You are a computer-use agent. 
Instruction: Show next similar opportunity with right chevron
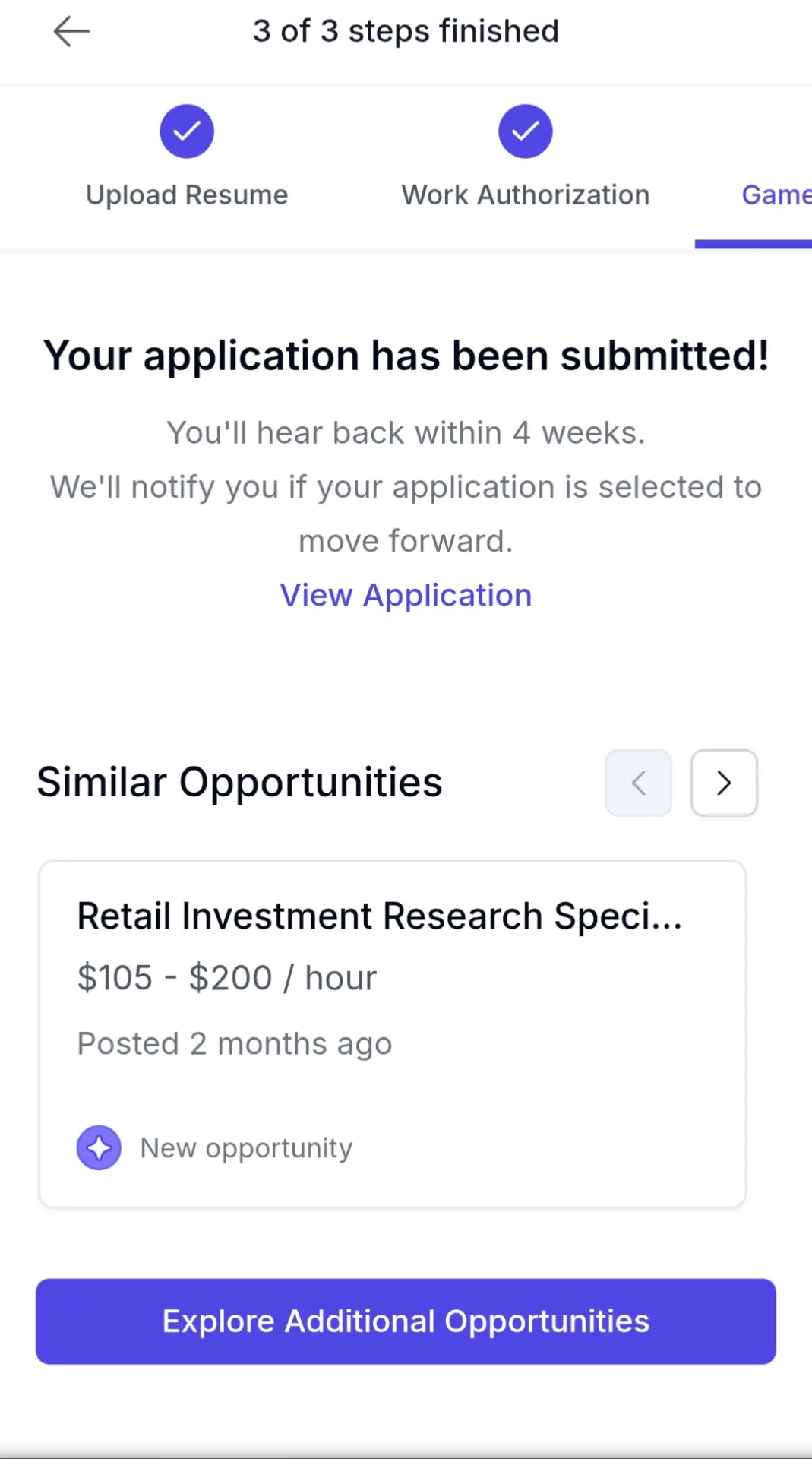pyautogui.click(x=724, y=783)
